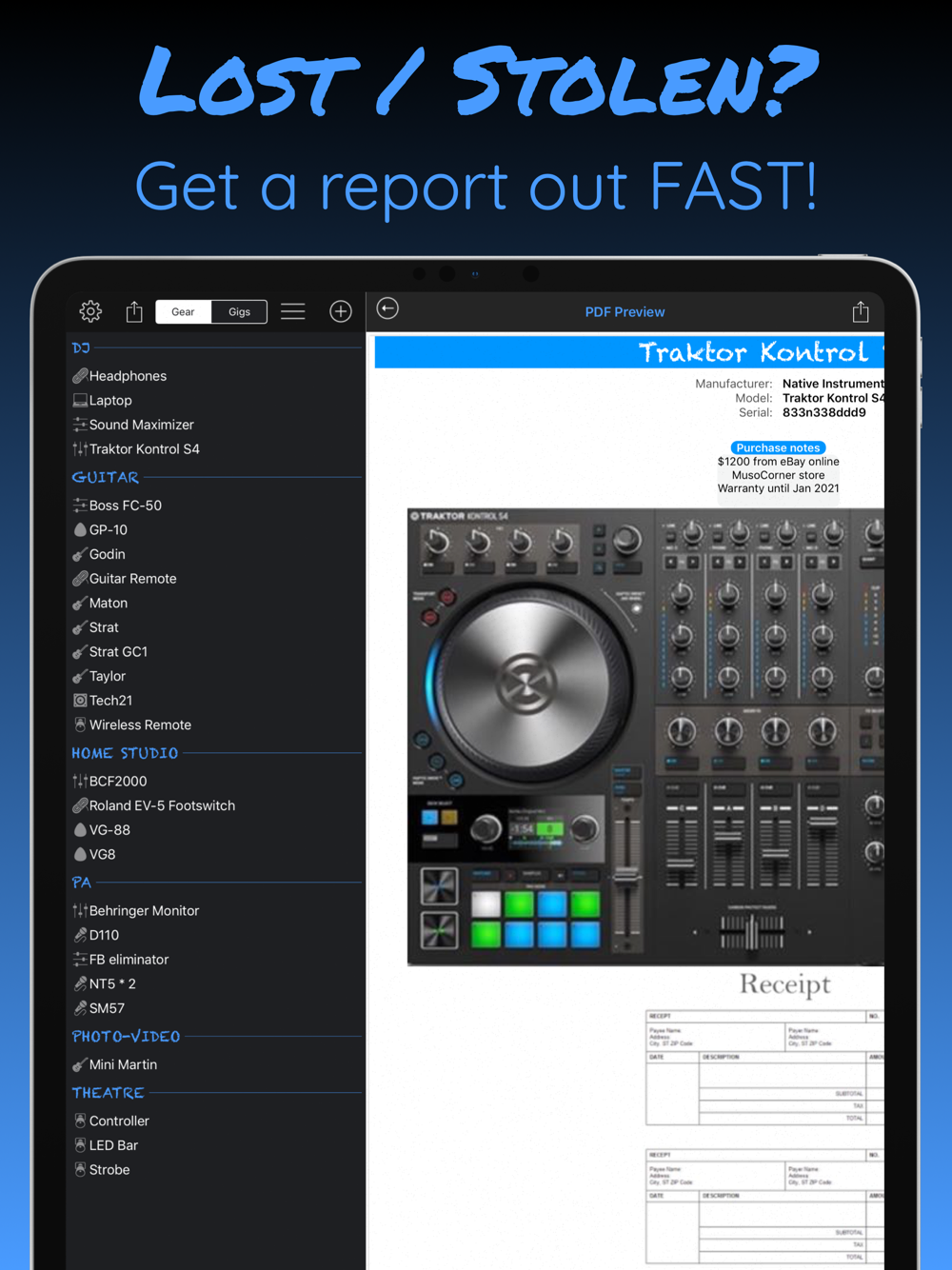The height and width of the screenshot is (1270, 952).
Task: Click the Sound Maximizer icon
Action: [80, 425]
